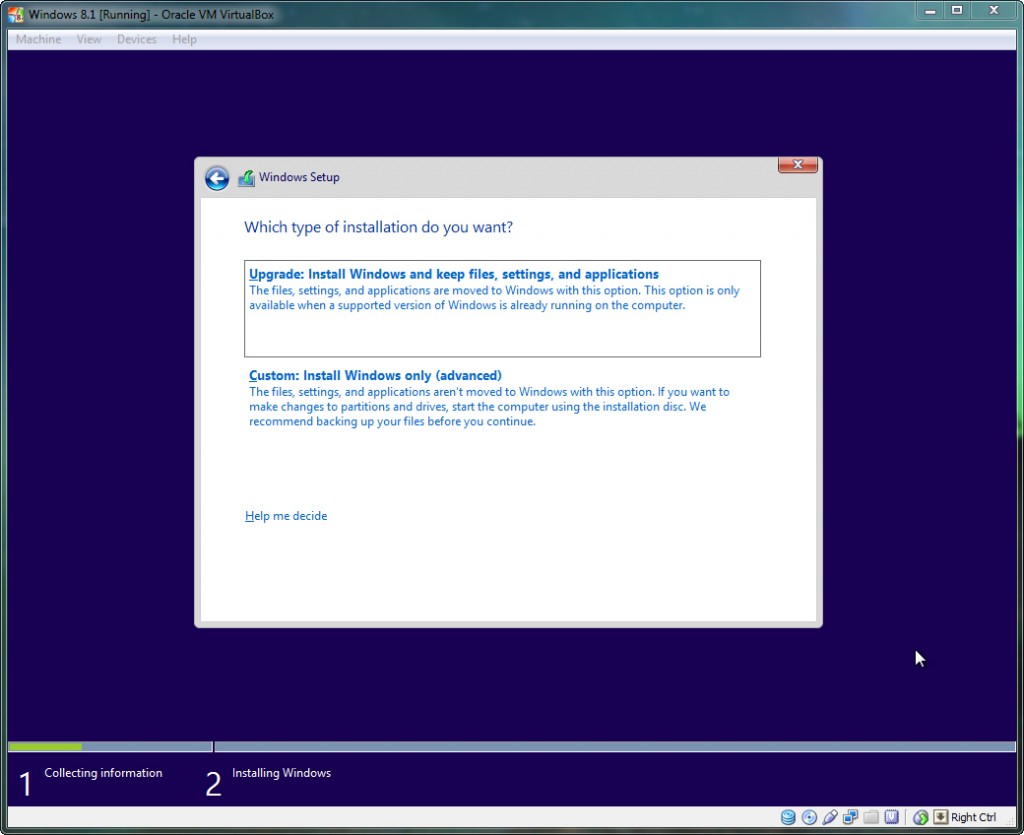Click the shared folders status icon
Image resolution: width=1024 pixels, height=835 pixels.
click(x=871, y=817)
